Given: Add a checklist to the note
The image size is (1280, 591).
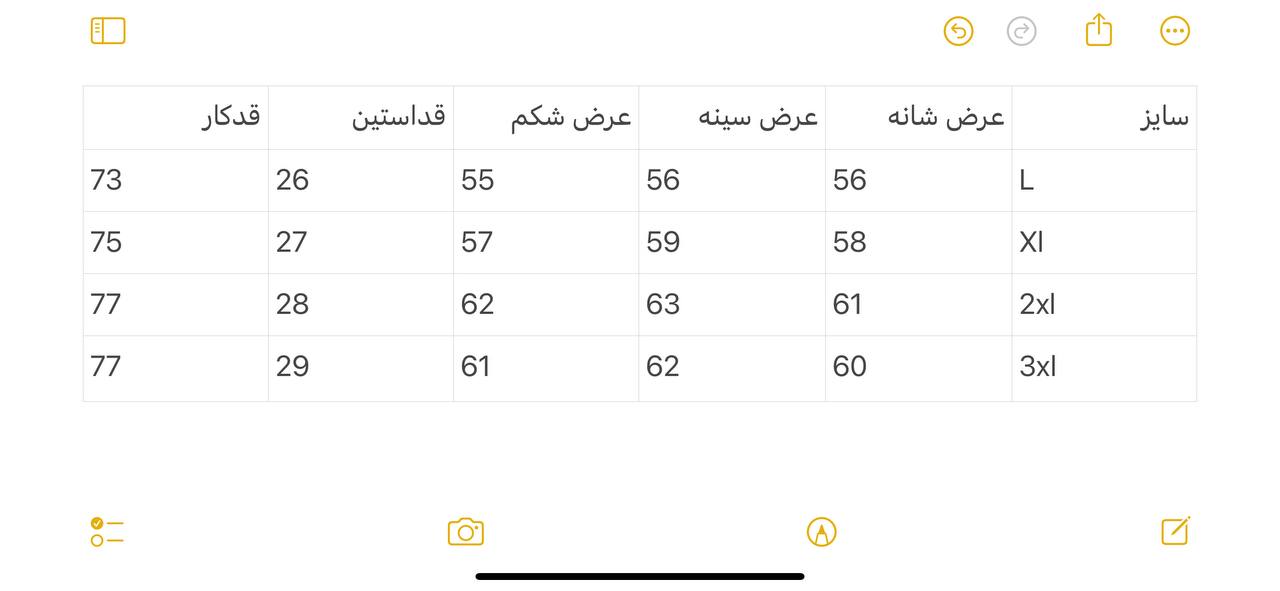Looking at the screenshot, I should (107, 532).
